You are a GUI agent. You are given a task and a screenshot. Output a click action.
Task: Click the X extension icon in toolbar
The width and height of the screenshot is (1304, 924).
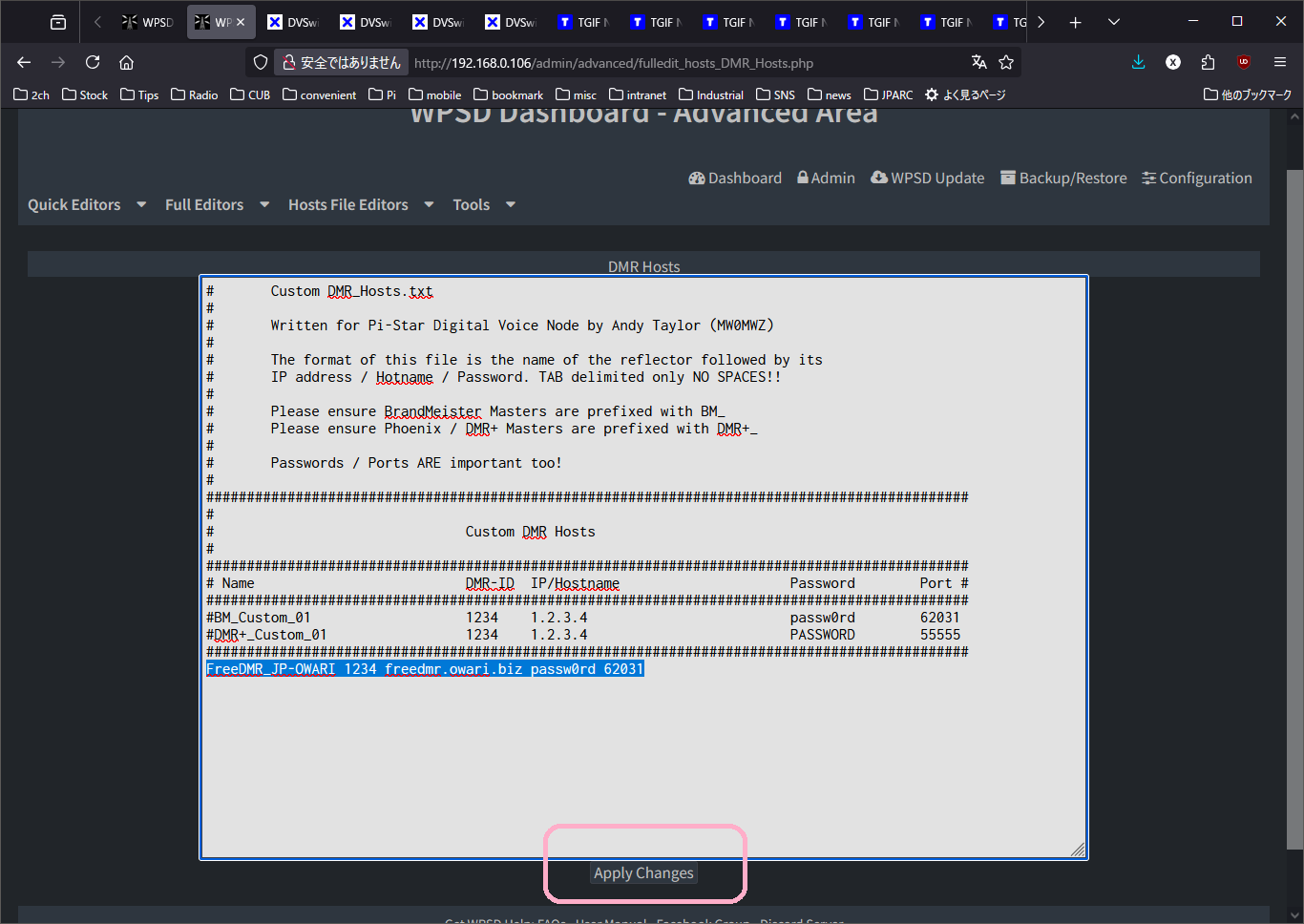(1173, 62)
